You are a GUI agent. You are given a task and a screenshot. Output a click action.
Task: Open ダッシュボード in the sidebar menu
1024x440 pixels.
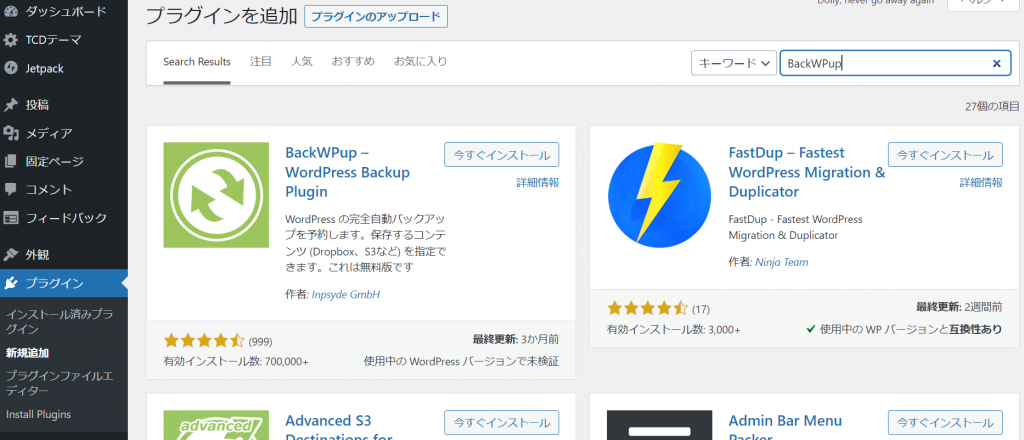(x=64, y=11)
